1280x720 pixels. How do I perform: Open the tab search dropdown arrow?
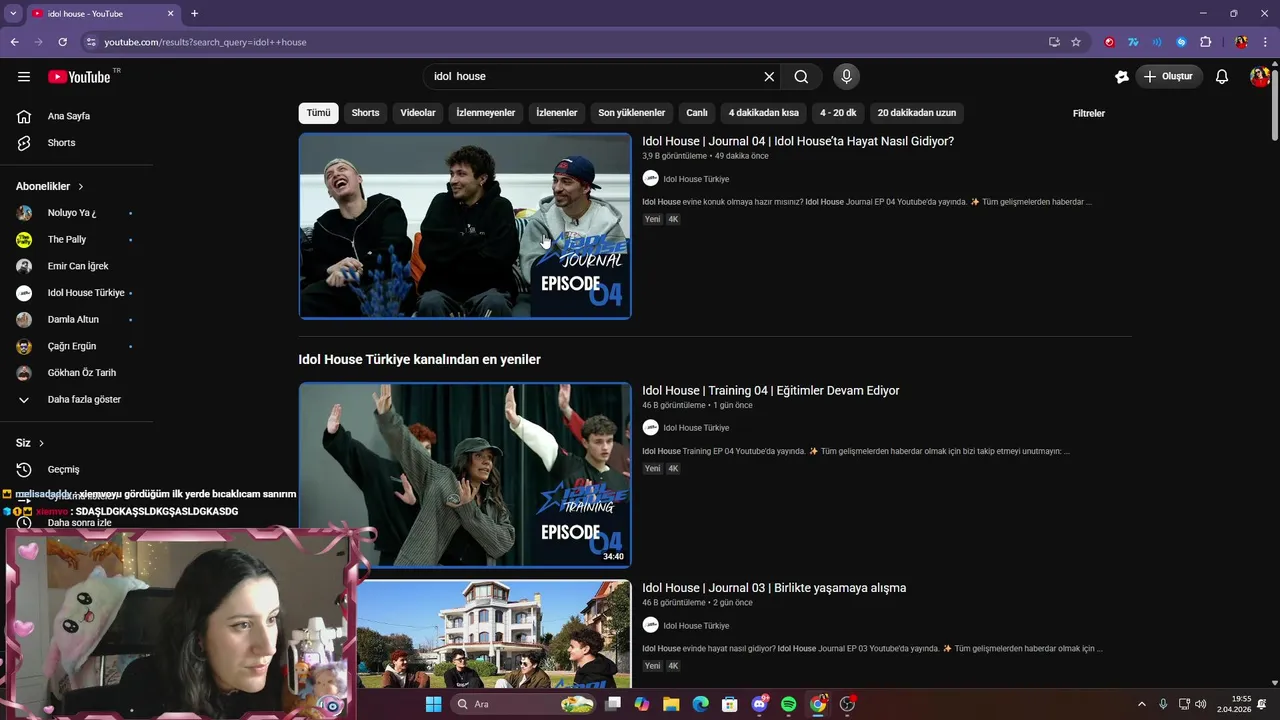pyautogui.click(x=13, y=14)
